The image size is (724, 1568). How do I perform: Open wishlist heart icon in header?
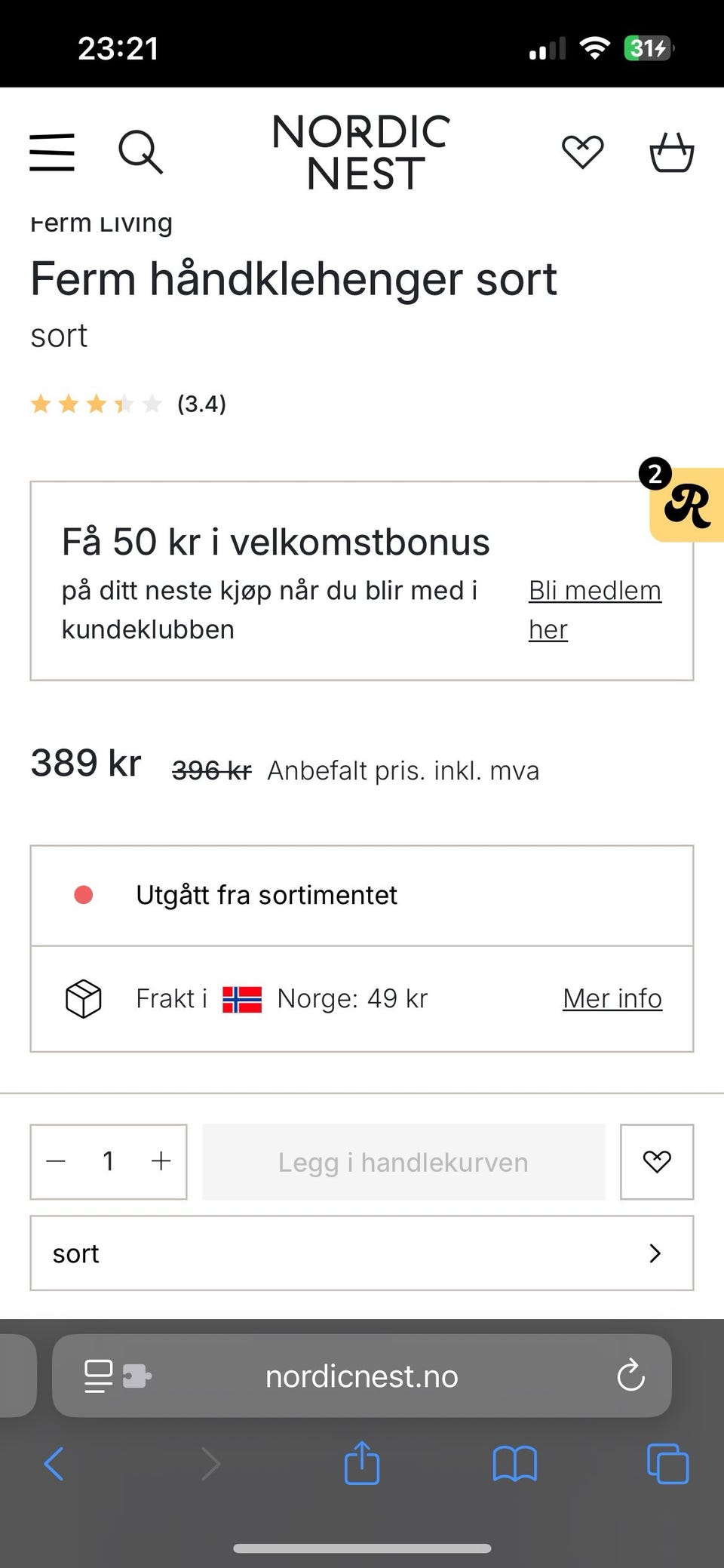(x=583, y=152)
